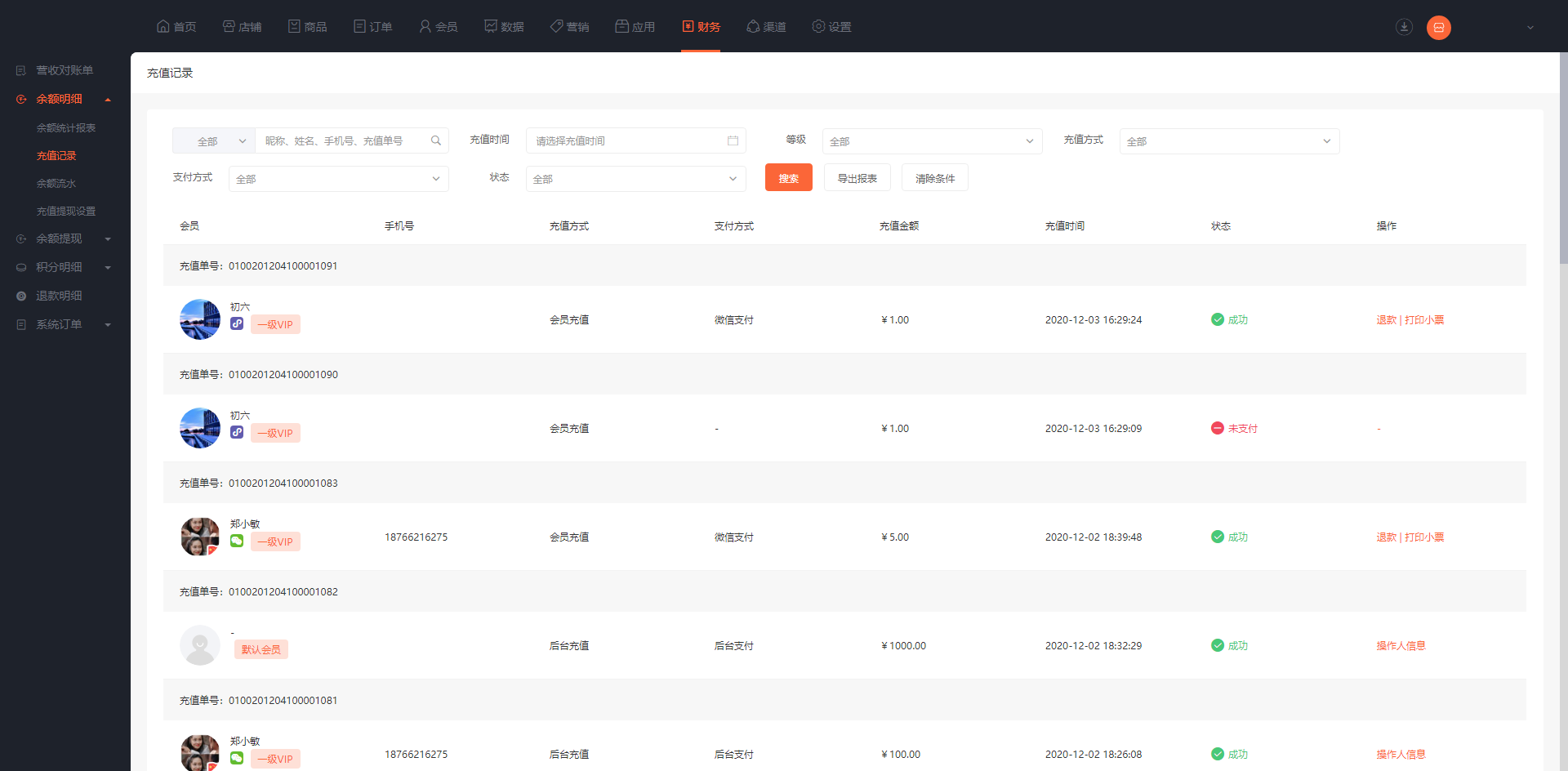Click 退款 for the 16:29:24 recharge
1568x771 pixels.
1386,320
